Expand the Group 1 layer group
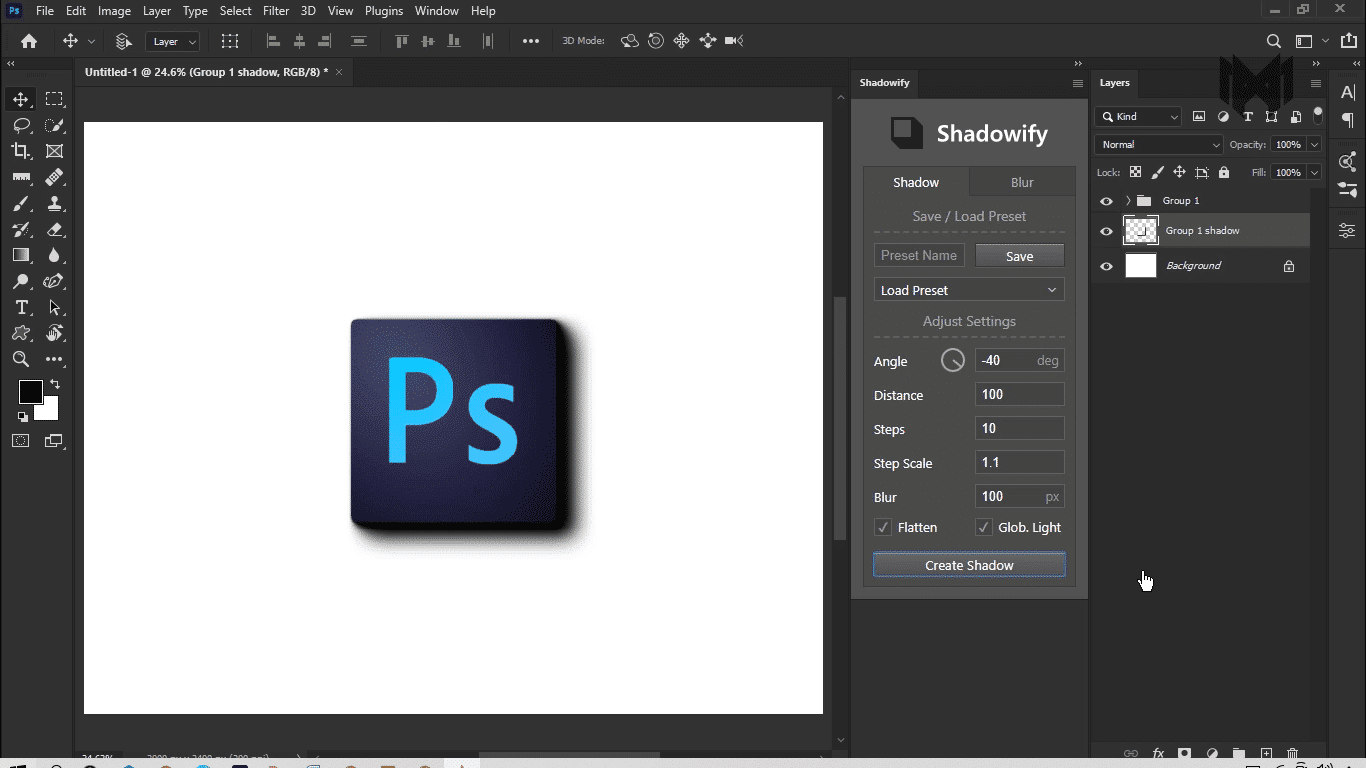The height and width of the screenshot is (768, 1366). pyautogui.click(x=1128, y=201)
